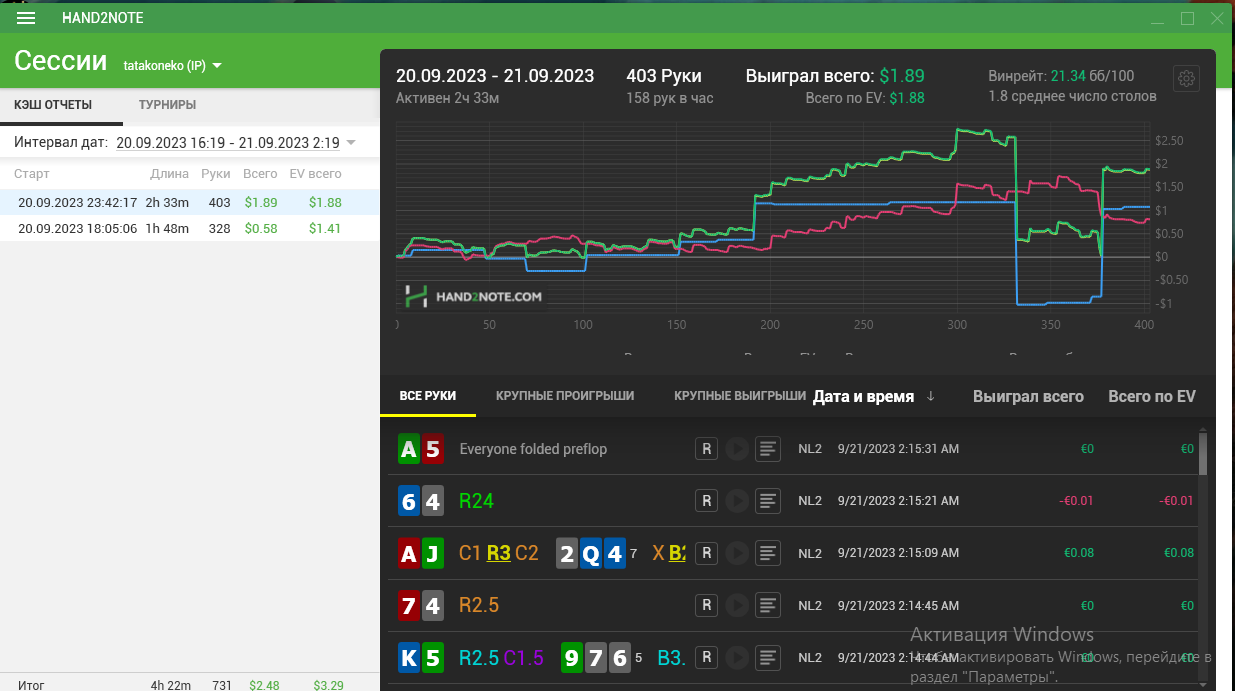Play the A5 hand replay
The height and width of the screenshot is (691, 1235).
[x=737, y=449]
